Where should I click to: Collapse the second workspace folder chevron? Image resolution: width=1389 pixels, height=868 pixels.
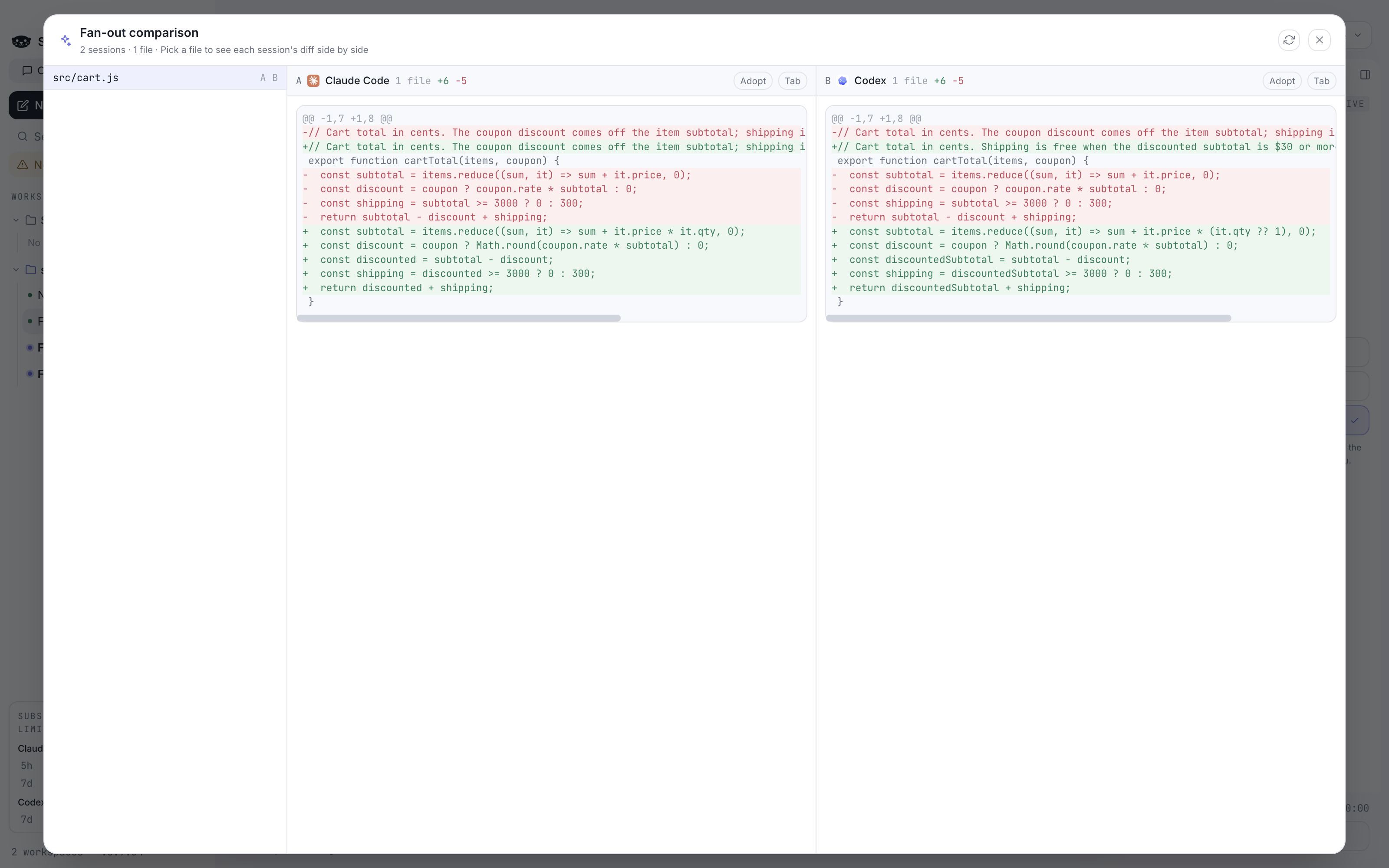point(16,270)
